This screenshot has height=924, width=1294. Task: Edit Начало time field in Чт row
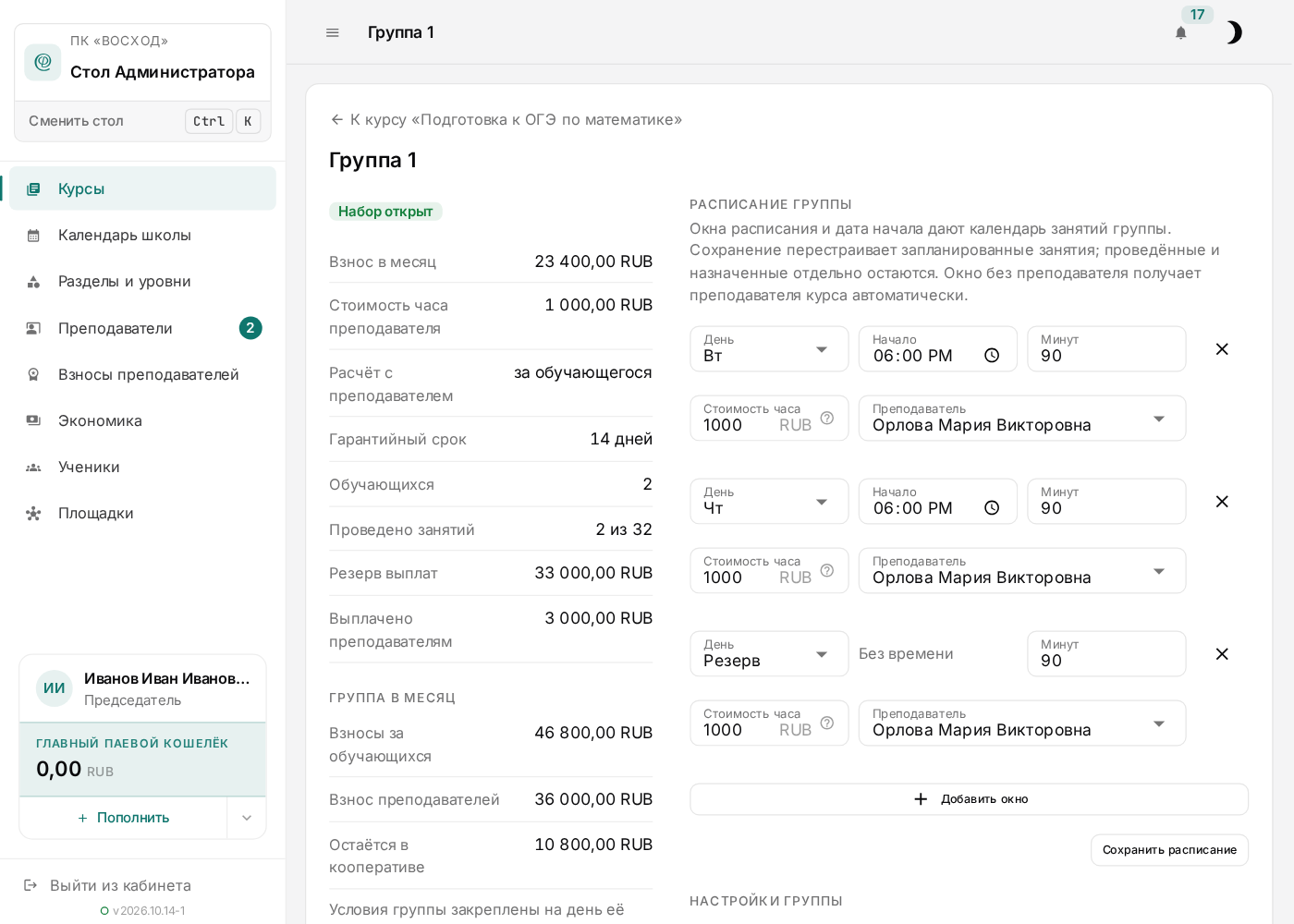[937, 502]
